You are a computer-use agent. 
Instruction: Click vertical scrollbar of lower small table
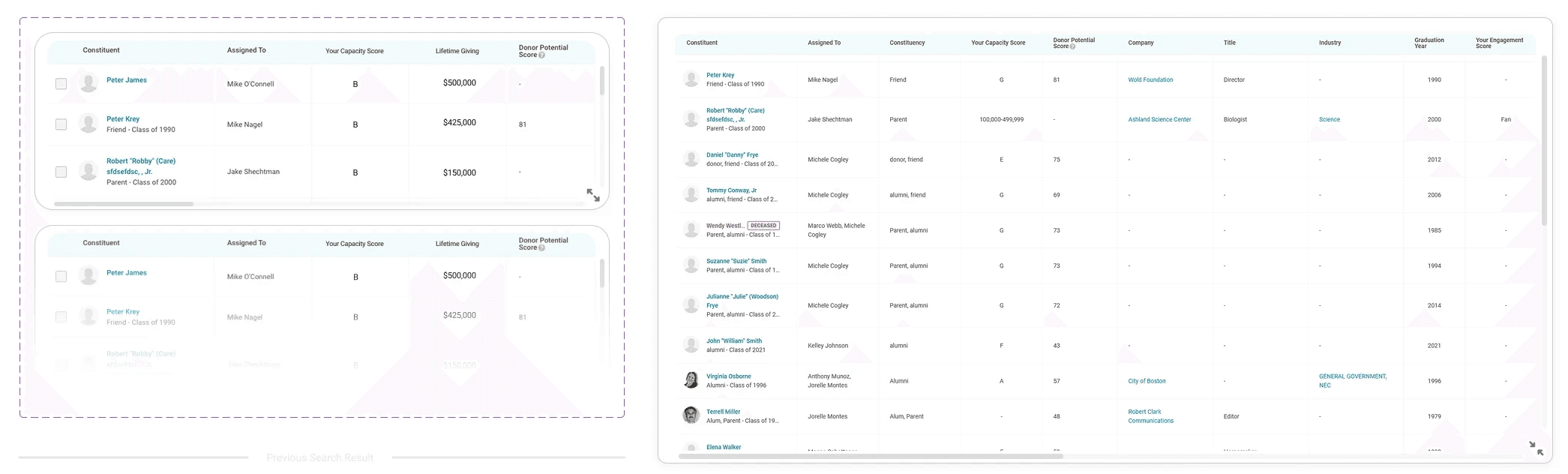pyautogui.click(x=601, y=273)
